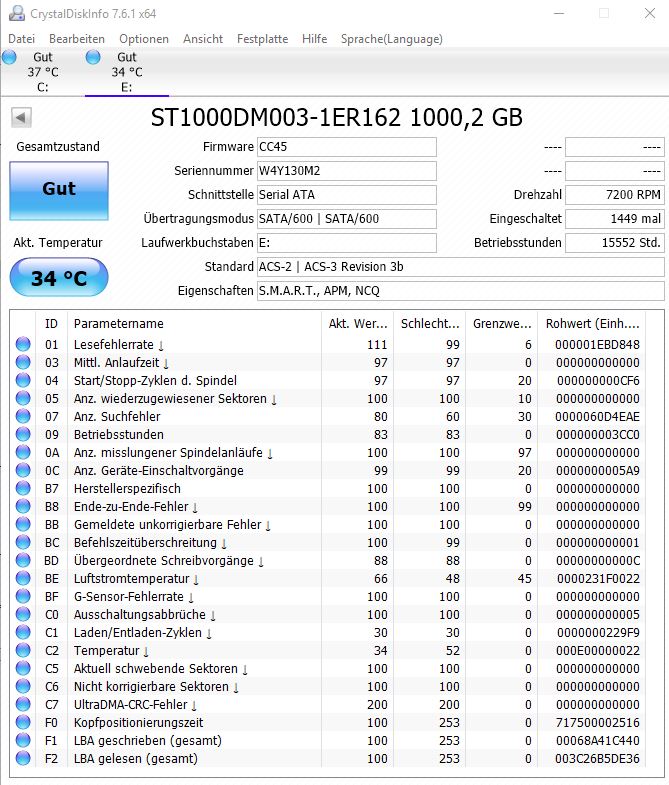
Task: Click status icon of Befehlszeitüberschreitung row
Action: coord(23,543)
